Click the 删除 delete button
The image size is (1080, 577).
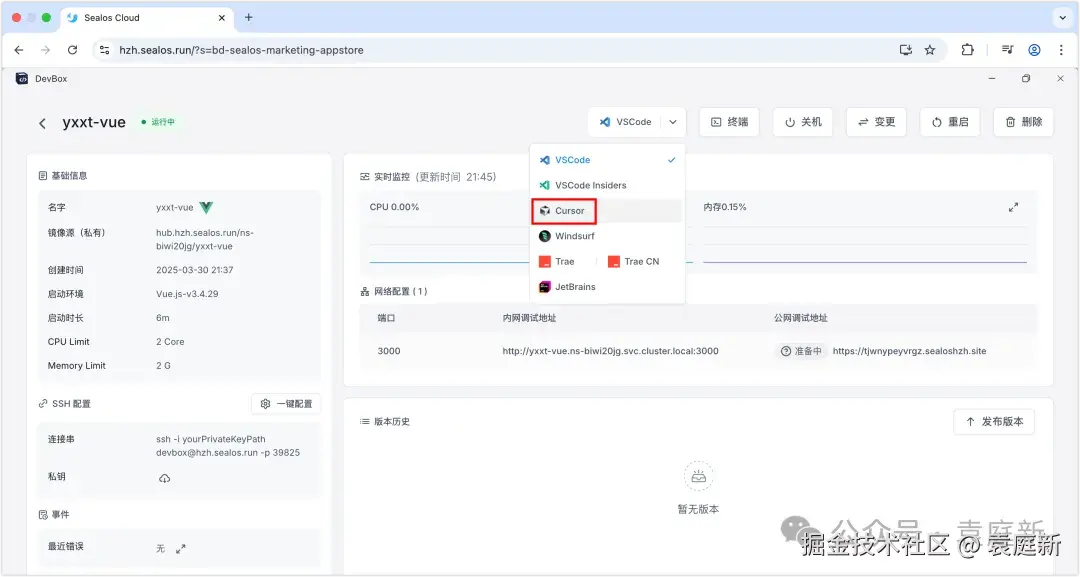coord(1024,122)
